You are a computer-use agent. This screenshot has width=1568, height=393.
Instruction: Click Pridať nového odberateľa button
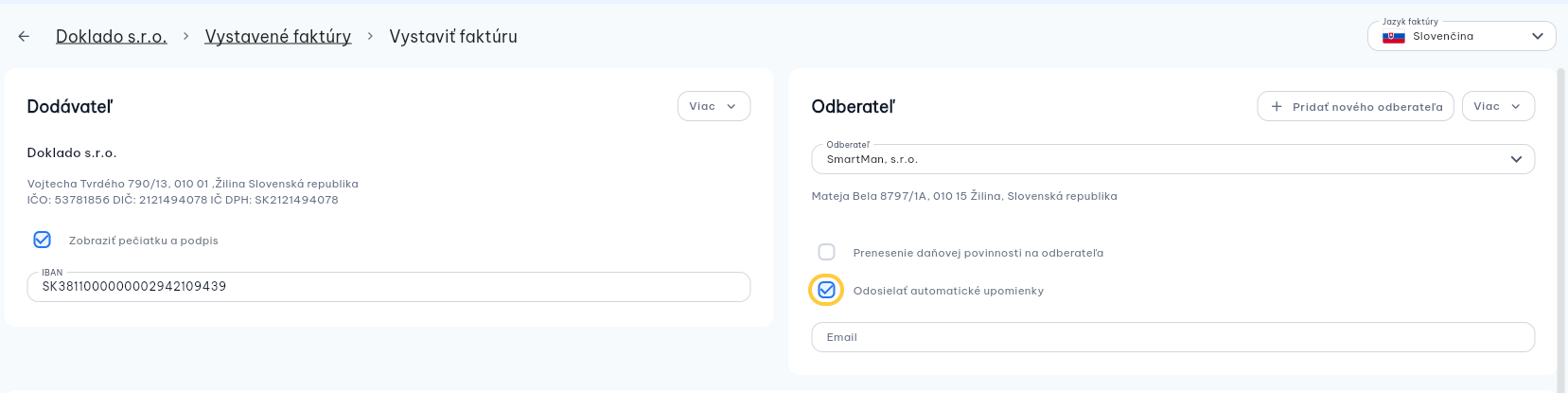pyautogui.click(x=1355, y=106)
